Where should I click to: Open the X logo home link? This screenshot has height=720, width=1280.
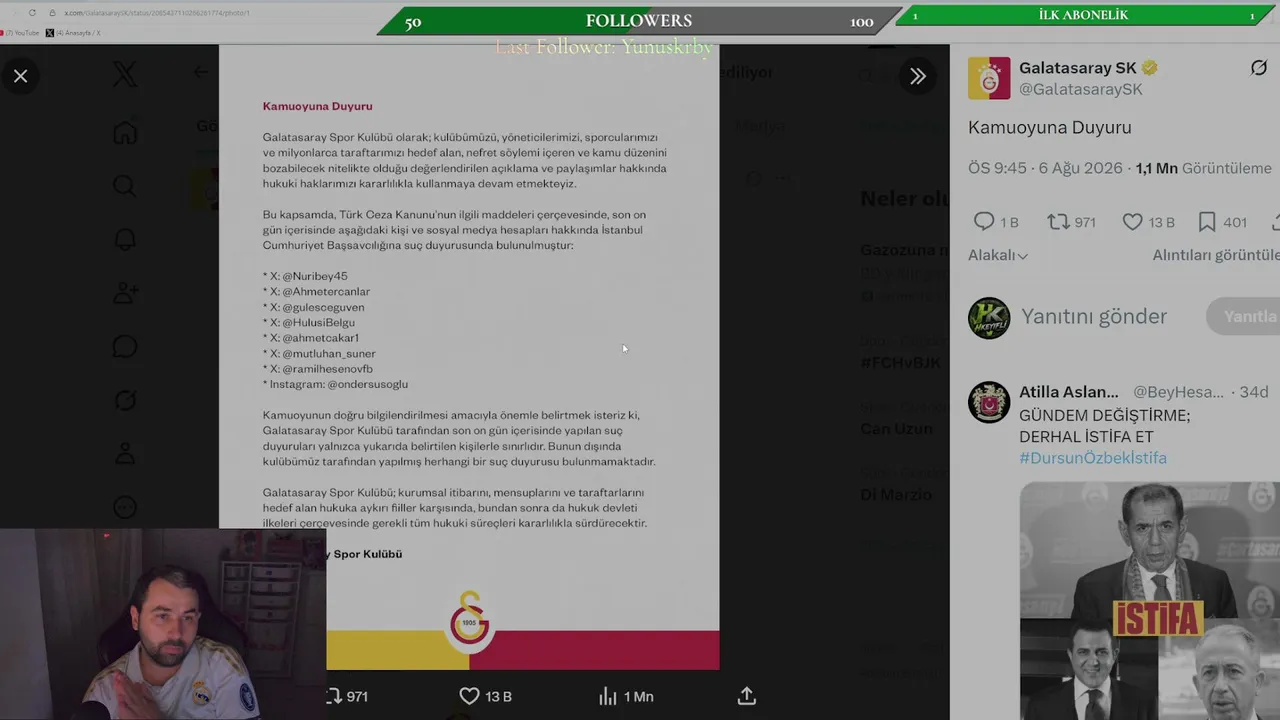pyautogui.click(x=125, y=74)
